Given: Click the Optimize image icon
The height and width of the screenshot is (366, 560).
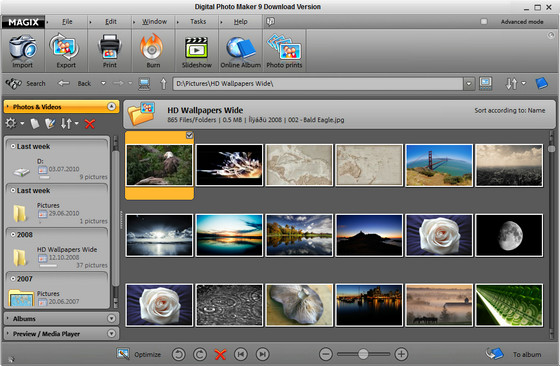Looking at the screenshot, I should click(123, 354).
